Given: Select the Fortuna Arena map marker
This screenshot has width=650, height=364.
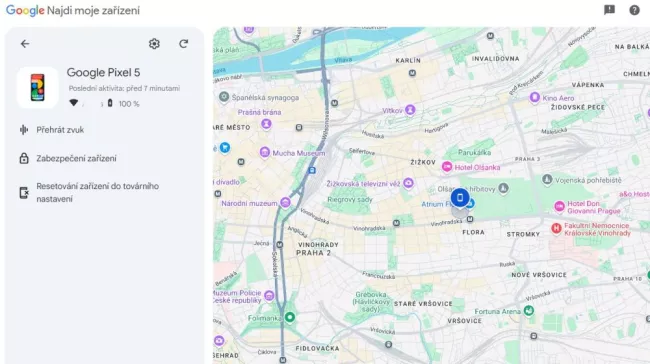Looking at the screenshot, I should pos(529,311).
